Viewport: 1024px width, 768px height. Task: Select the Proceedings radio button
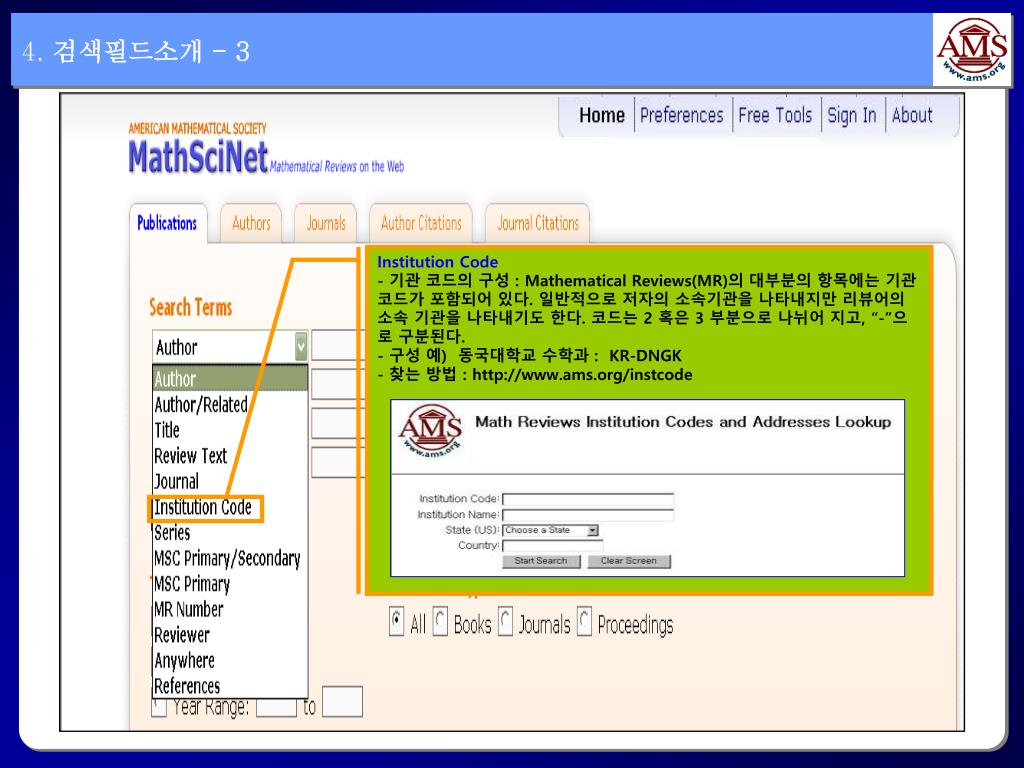pos(584,622)
